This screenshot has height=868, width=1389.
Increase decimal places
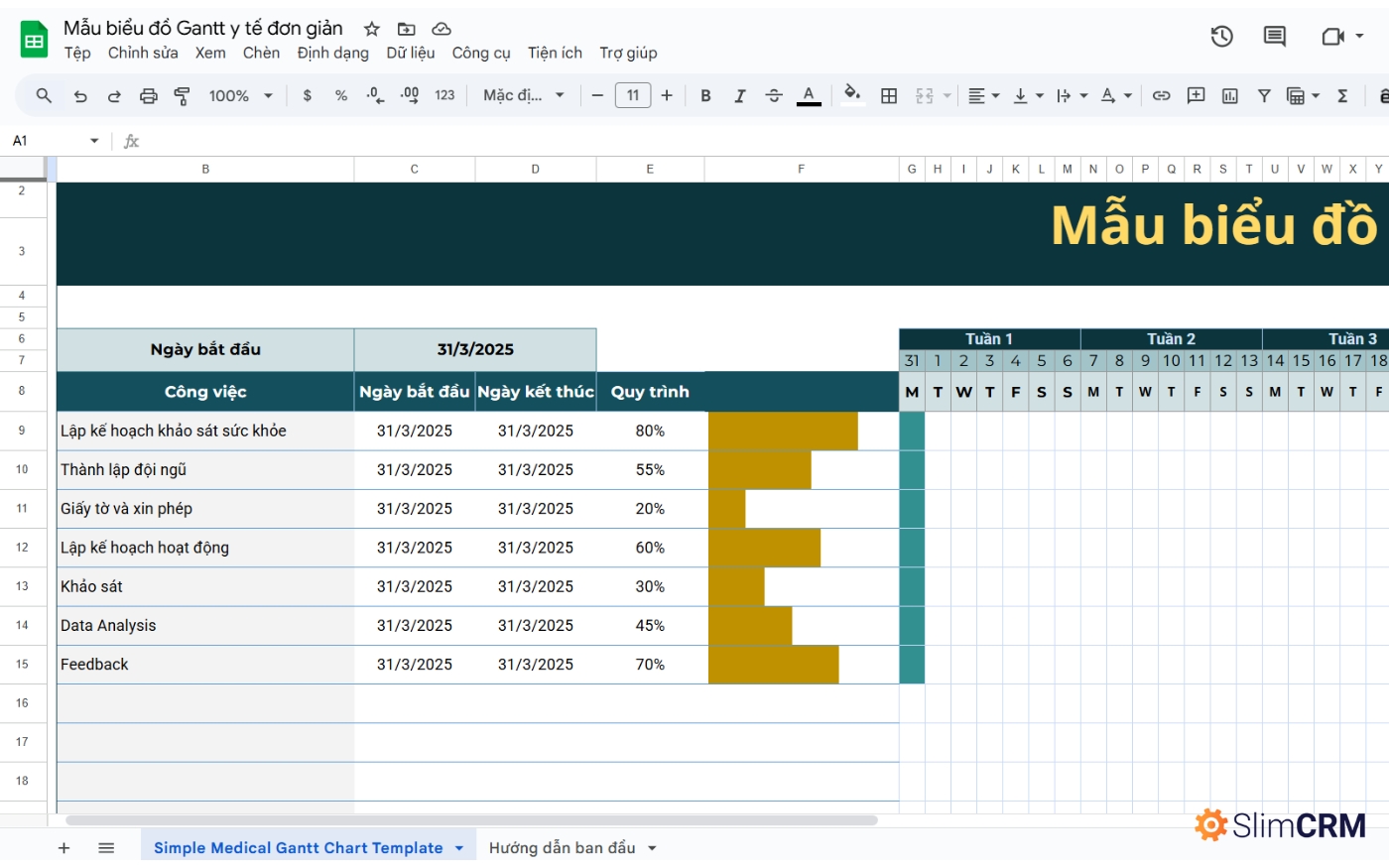(x=410, y=95)
